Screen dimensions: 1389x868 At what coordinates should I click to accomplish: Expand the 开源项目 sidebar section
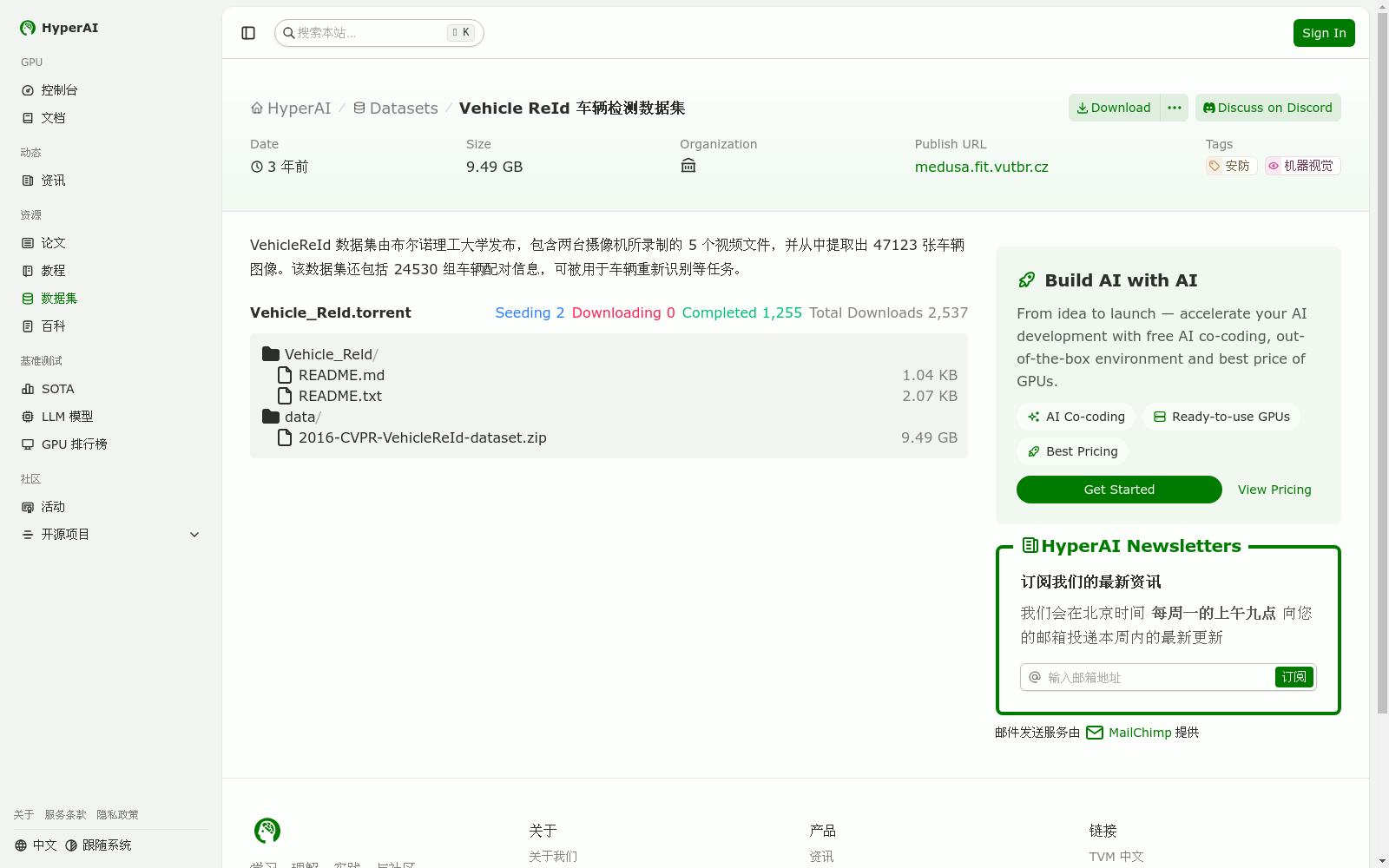[x=111, y=535]
